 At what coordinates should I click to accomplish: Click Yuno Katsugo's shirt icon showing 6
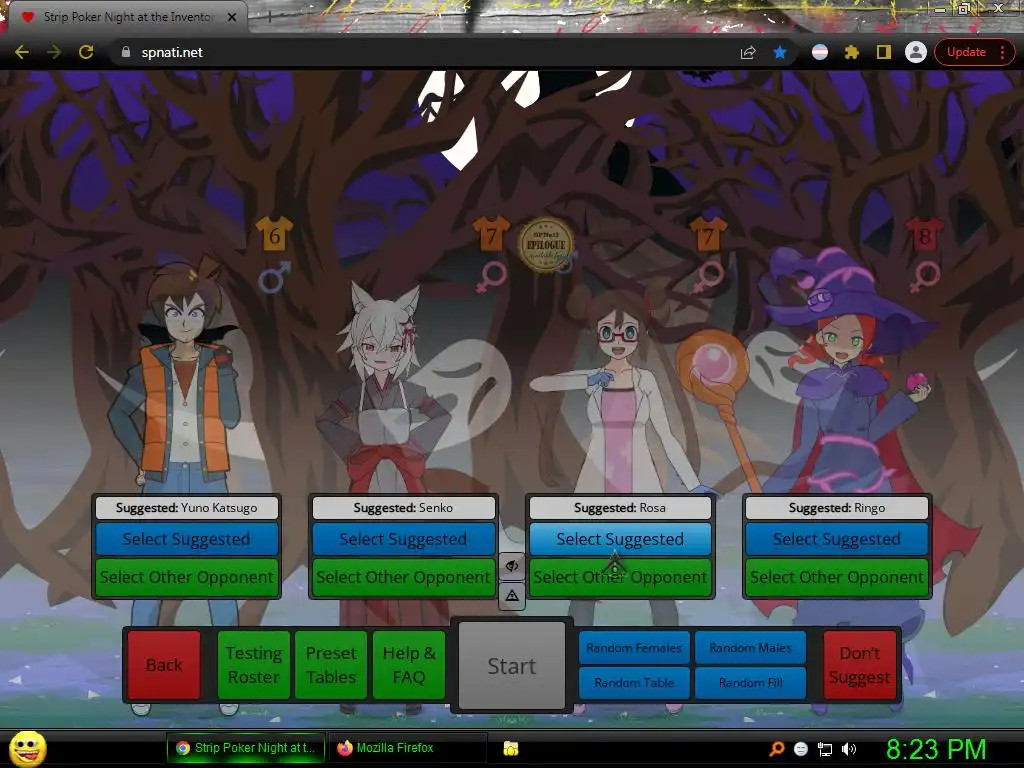pyautogui.click(x=274, y=234)
